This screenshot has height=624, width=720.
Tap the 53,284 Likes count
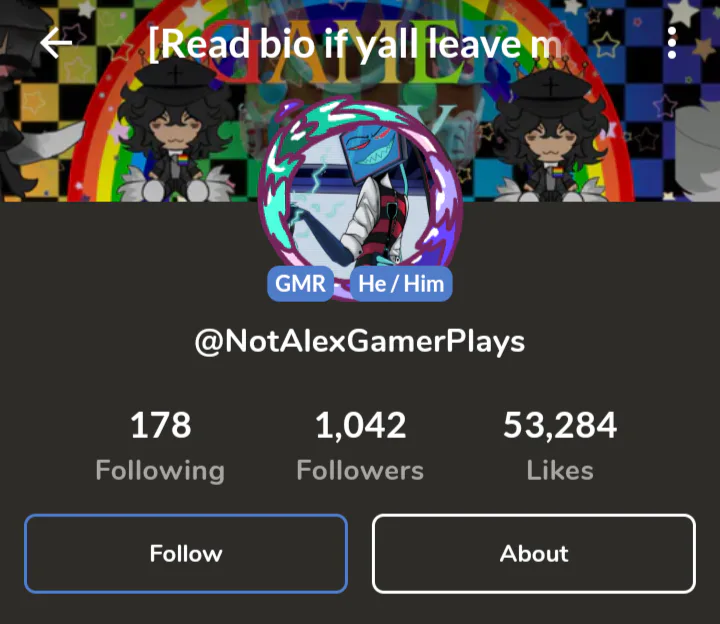pos(560,446)
